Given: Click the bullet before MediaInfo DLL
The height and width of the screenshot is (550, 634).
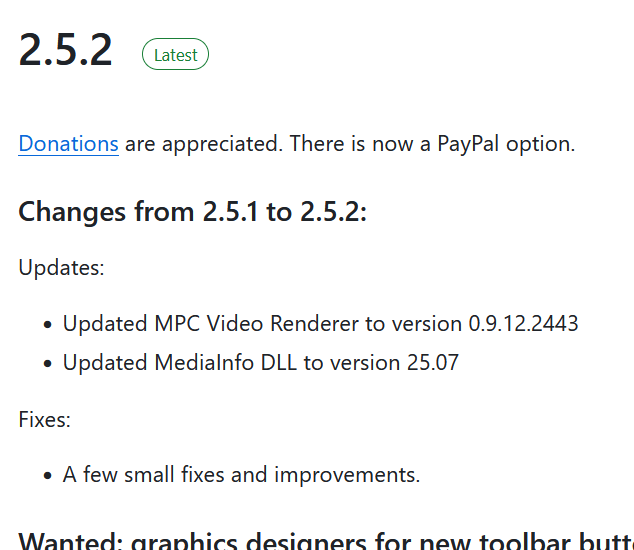Looking at the screenshot, I should pos(47,363).
